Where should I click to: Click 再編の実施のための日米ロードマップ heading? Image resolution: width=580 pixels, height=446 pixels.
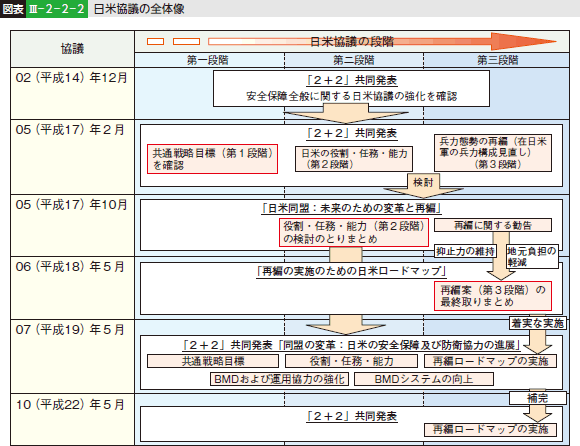(x=351, y=271)
